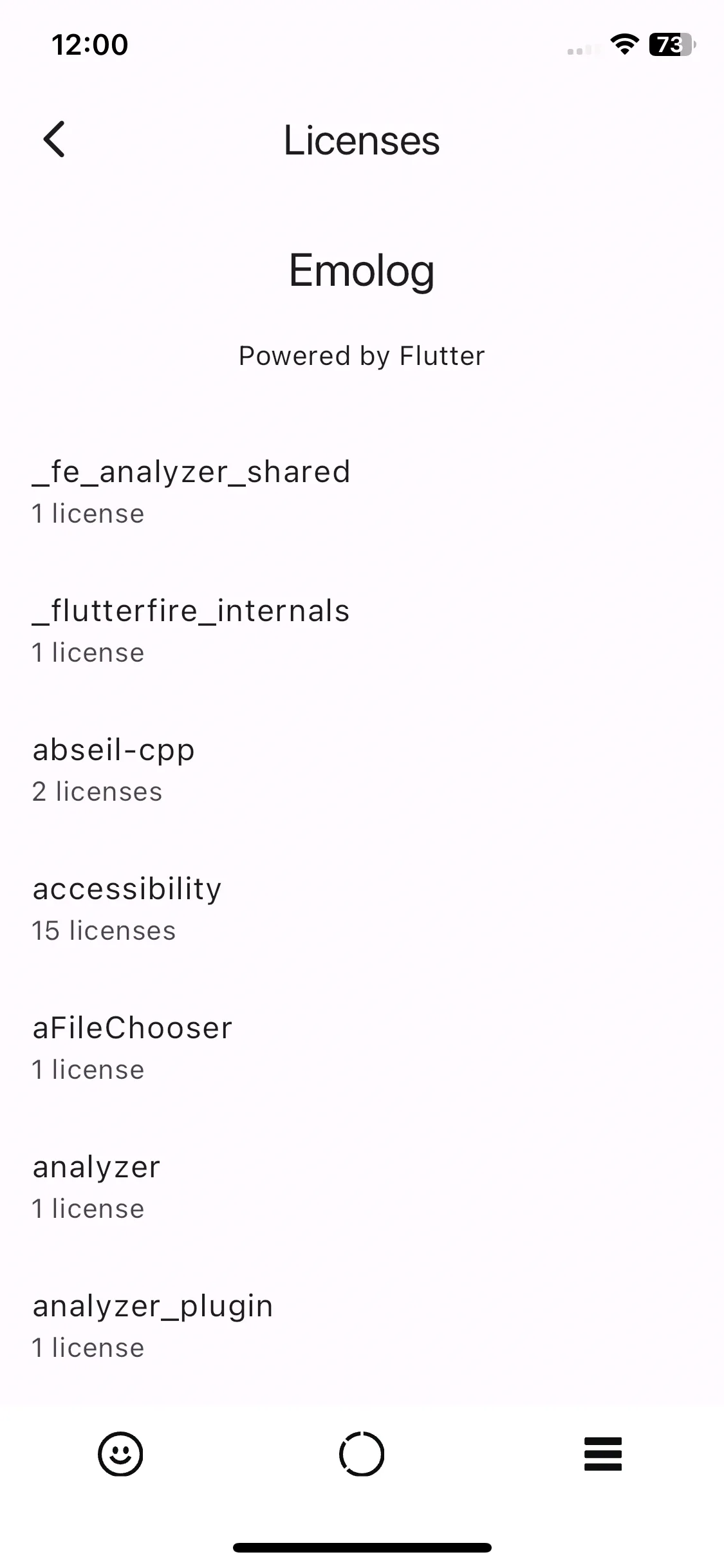Viewport: 724px width, 1568px height.
Task: Open analyzer_plugin license entry
Action: 362,1326
